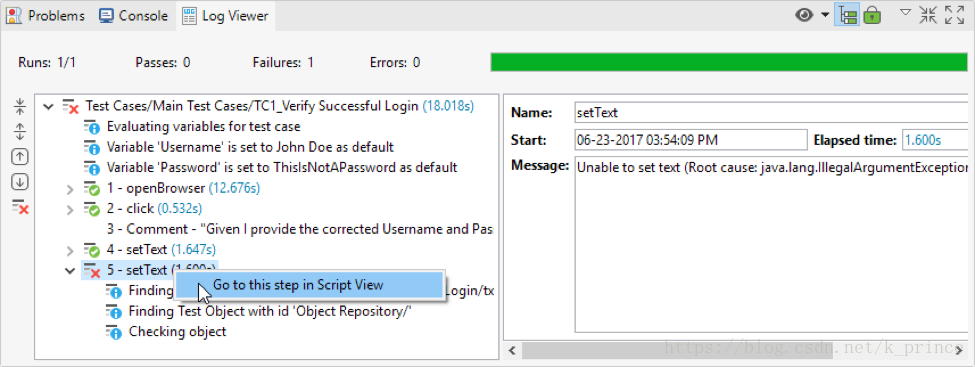Go to previous failure with up arrow
The height and width of the screenshot is (367, 975).
click(20, 157)
